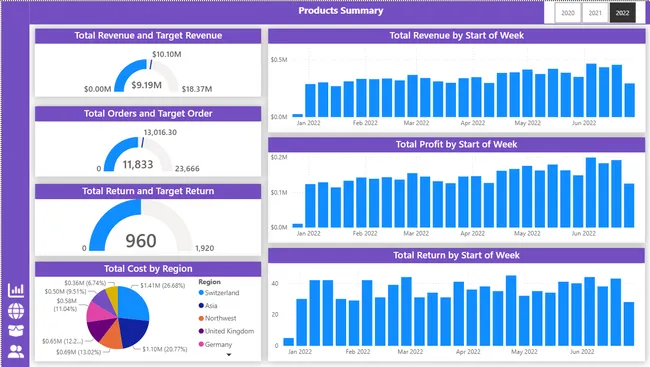The image size is (650, 367).
Task: Click the $10.10M target revenue label
Action: 167,54
